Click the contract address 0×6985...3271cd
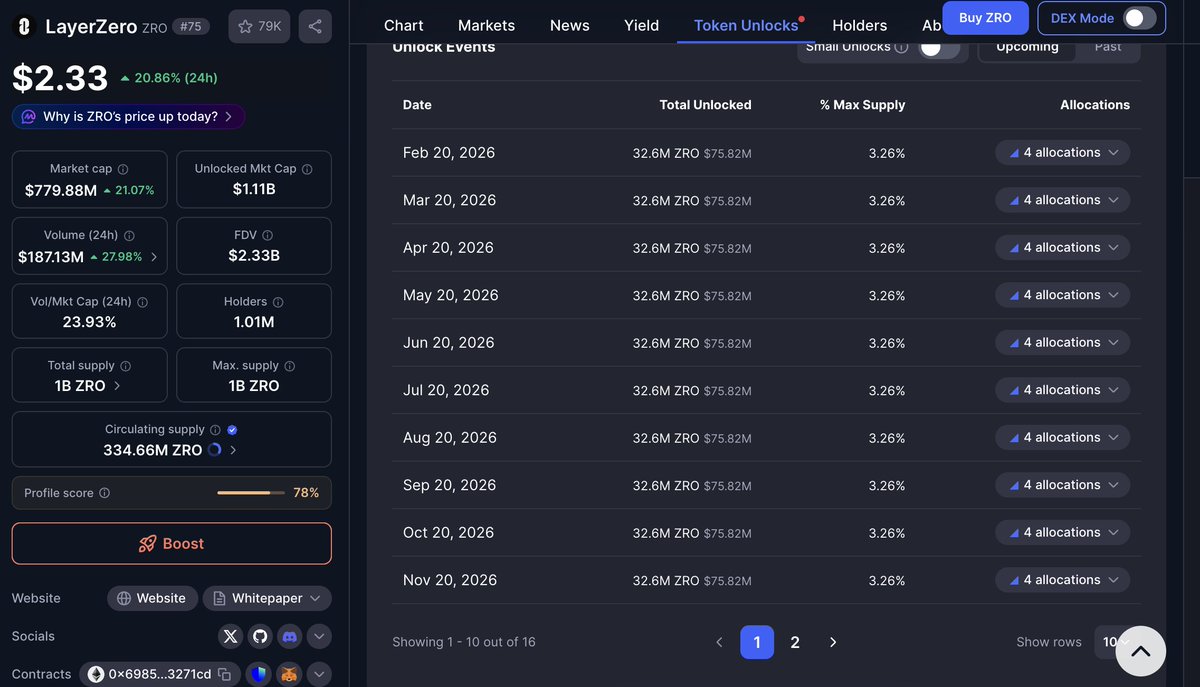Screen dimensions: 1200x687 [160, 675]
